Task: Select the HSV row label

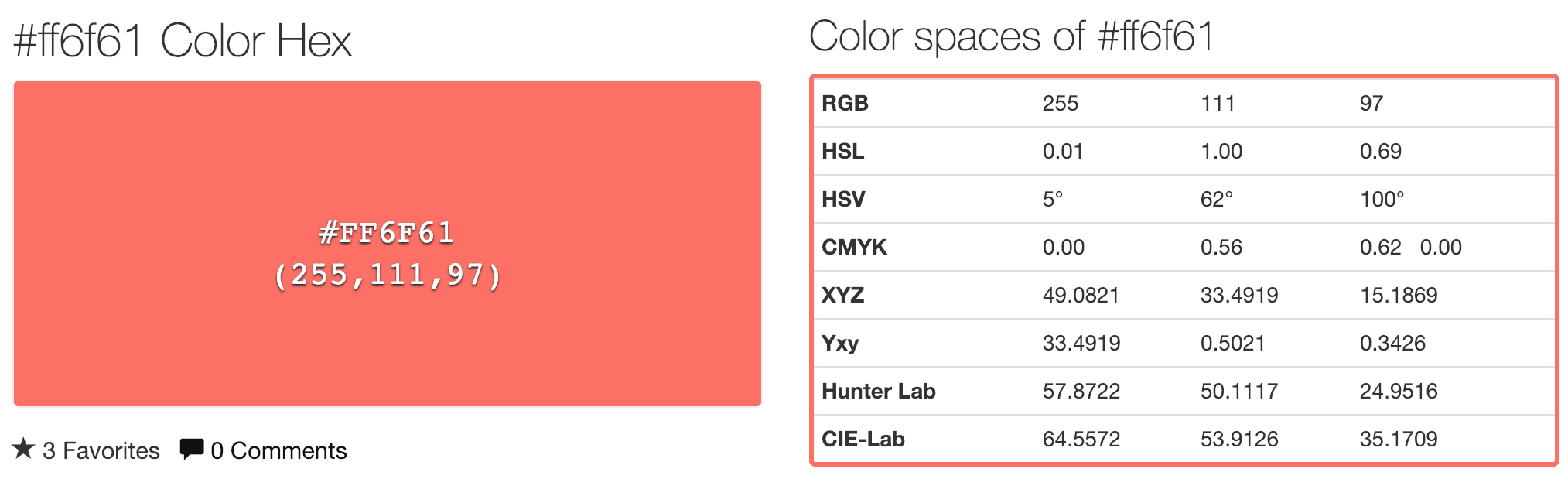Action: 843,199
